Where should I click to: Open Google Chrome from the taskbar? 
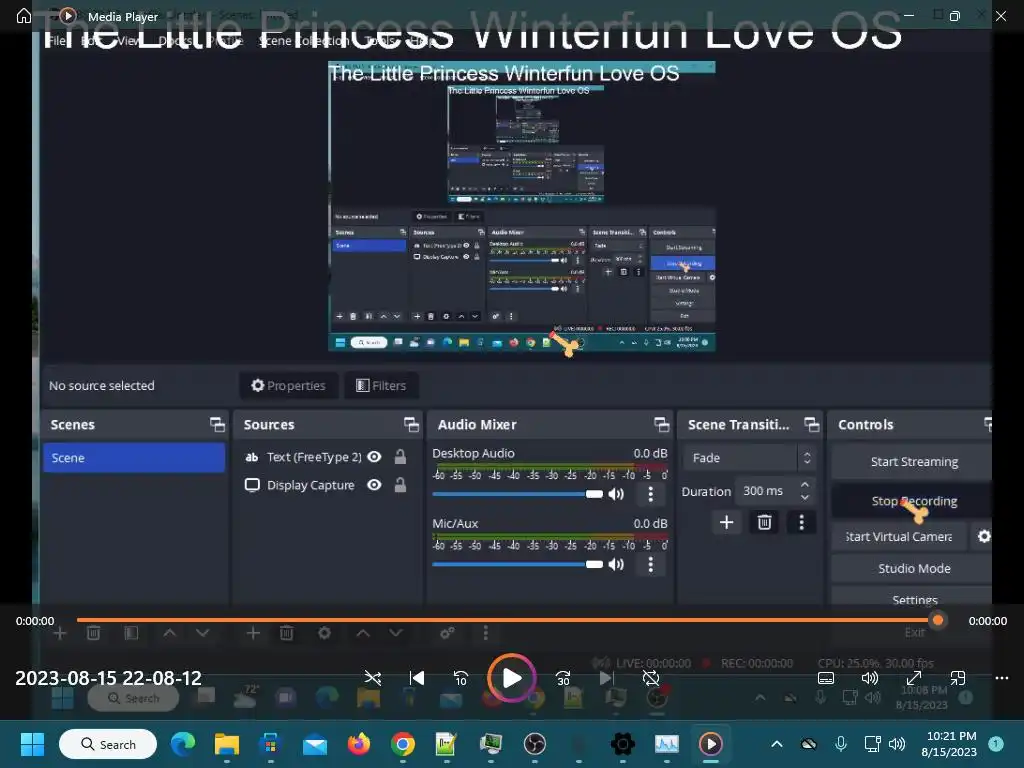(x=402, y=744)
